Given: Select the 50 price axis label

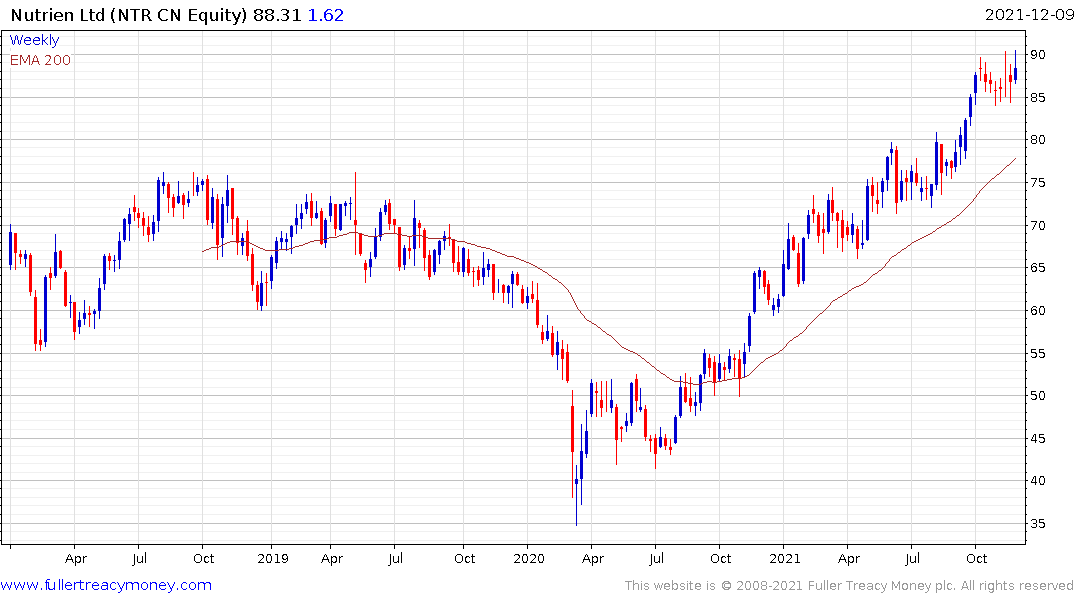Looking at the screenshot, I should [1037, 396].
